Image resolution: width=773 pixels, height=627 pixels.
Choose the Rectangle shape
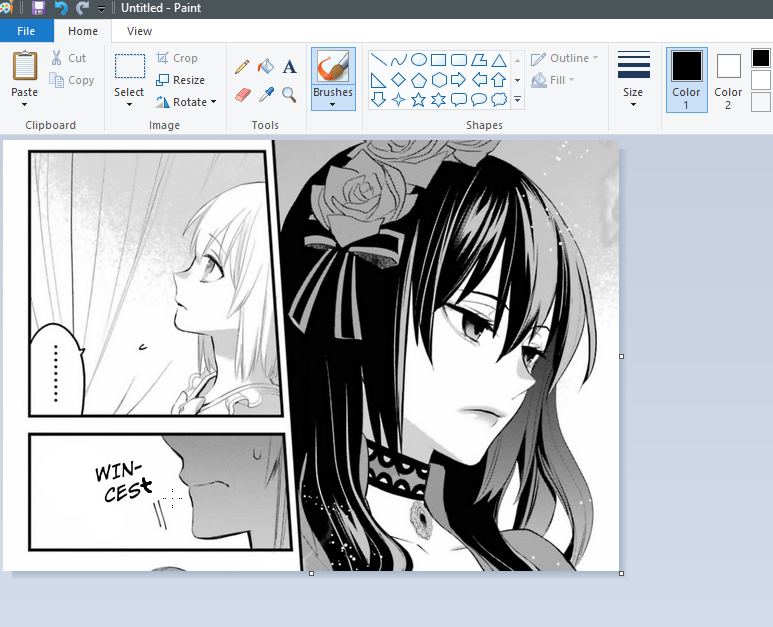coord(438,60)
